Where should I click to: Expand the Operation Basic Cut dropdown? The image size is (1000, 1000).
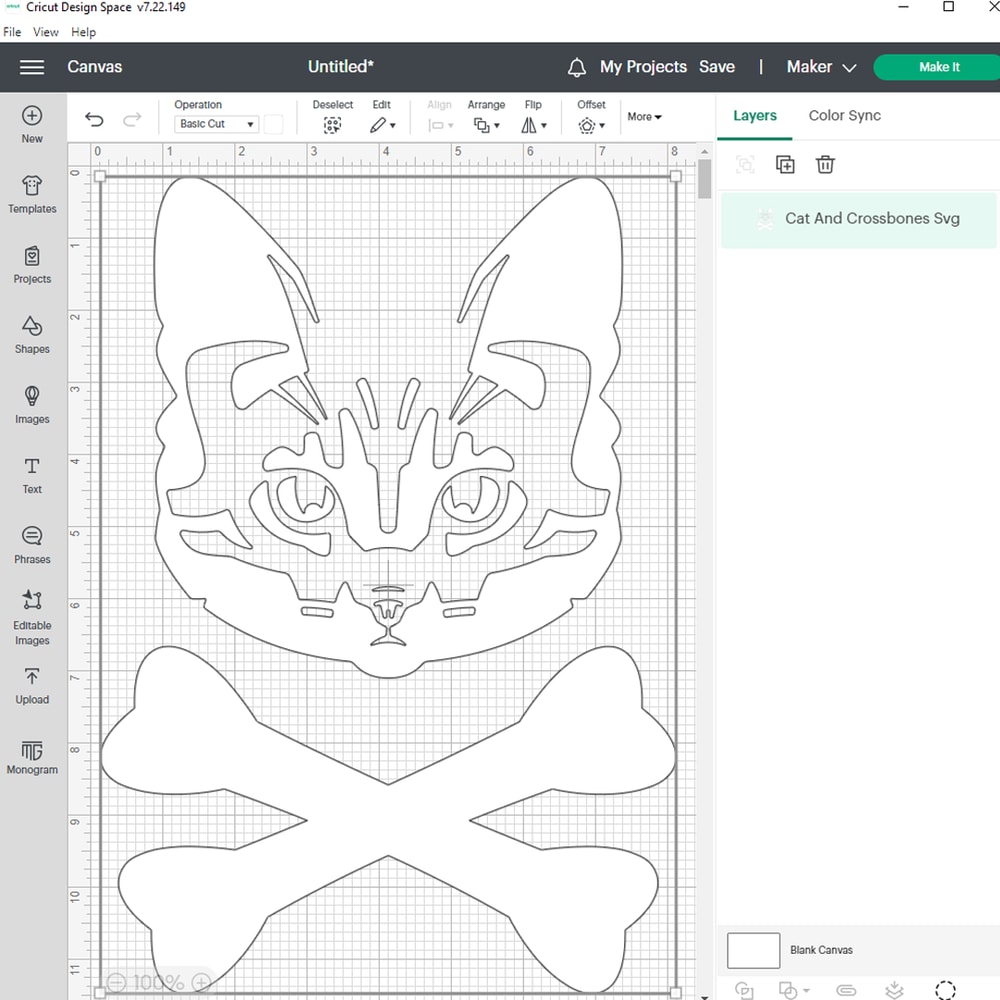(217, 124)
